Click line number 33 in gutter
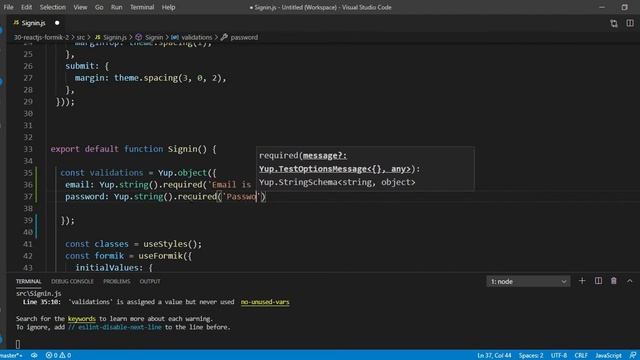Screen dimensions: 640x360 tap(28, 149)
